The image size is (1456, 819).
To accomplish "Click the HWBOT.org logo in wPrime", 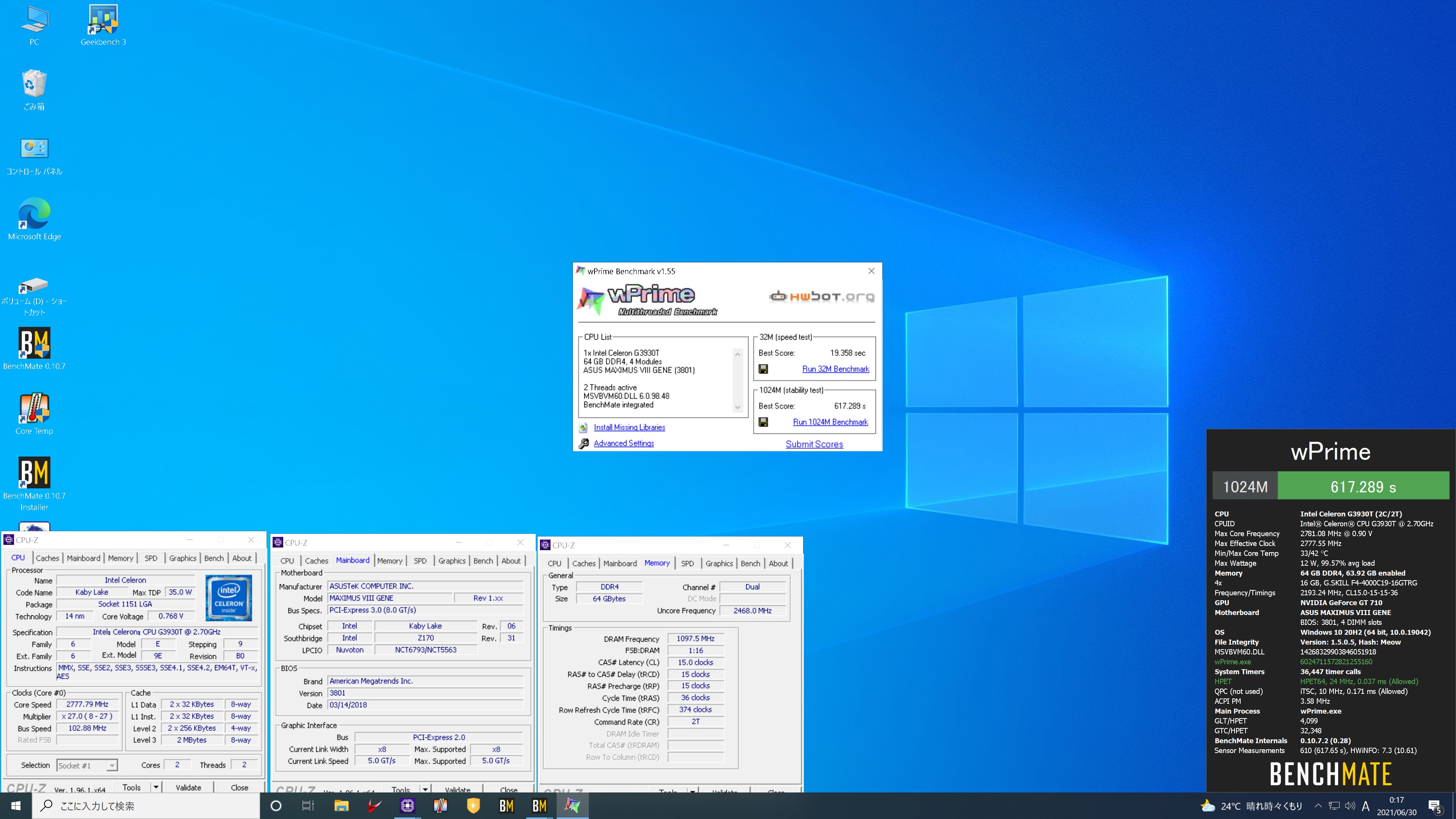I will 822,296.
